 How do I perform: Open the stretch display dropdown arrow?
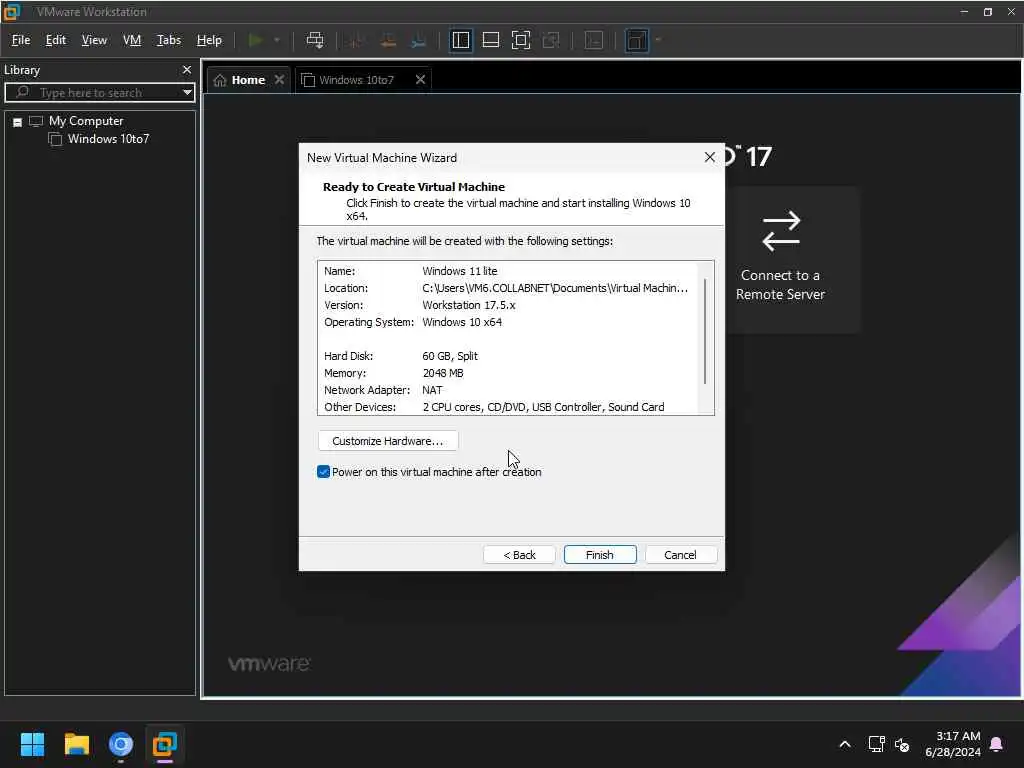[658, 40]
